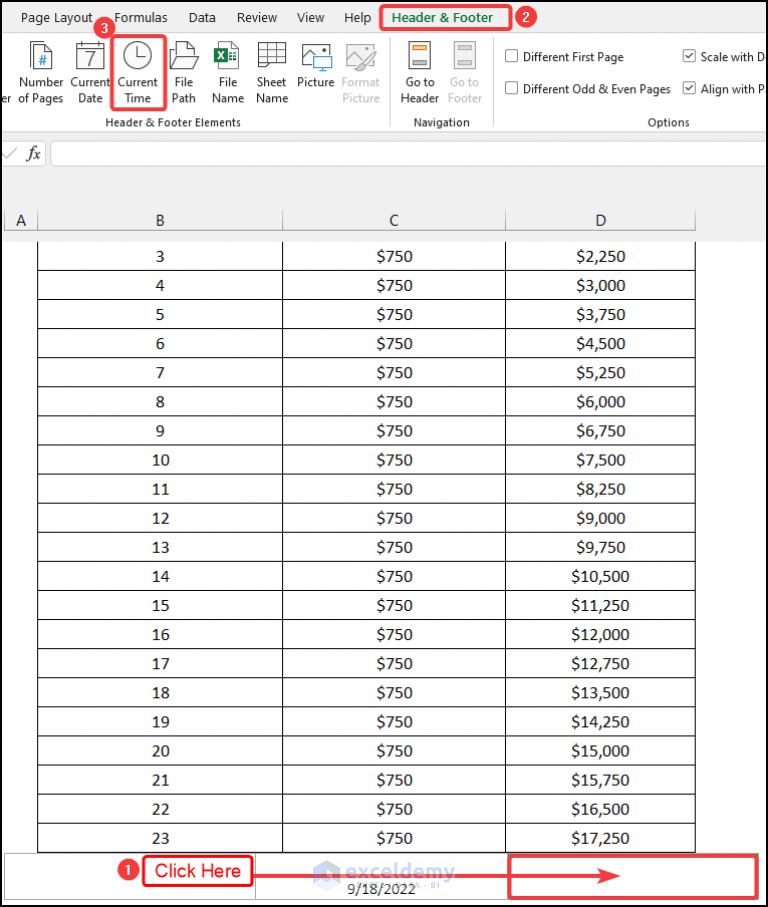Select cell with value $3,750

(600, 314)
